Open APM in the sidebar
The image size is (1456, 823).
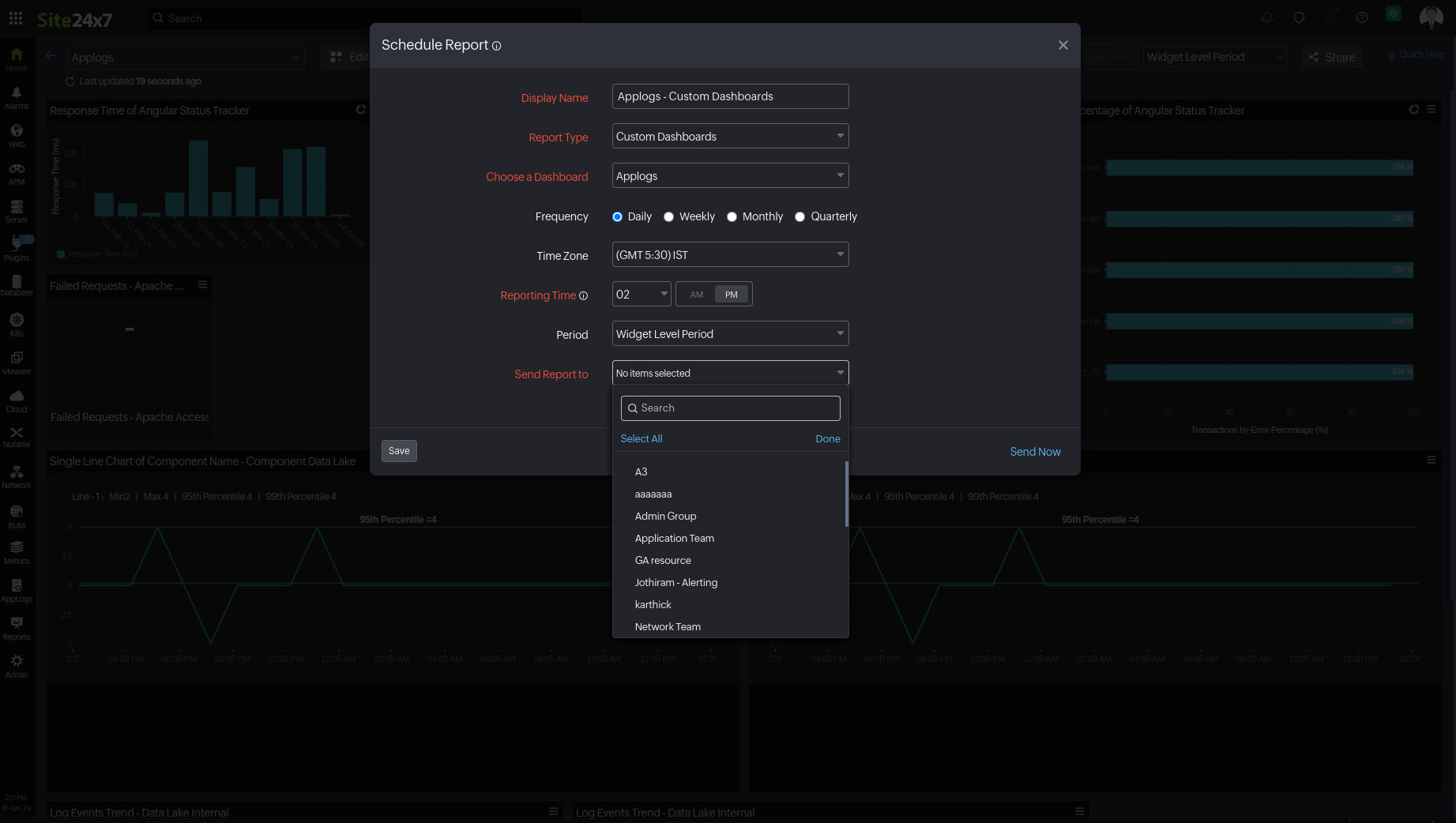click(x=17, y=174)
